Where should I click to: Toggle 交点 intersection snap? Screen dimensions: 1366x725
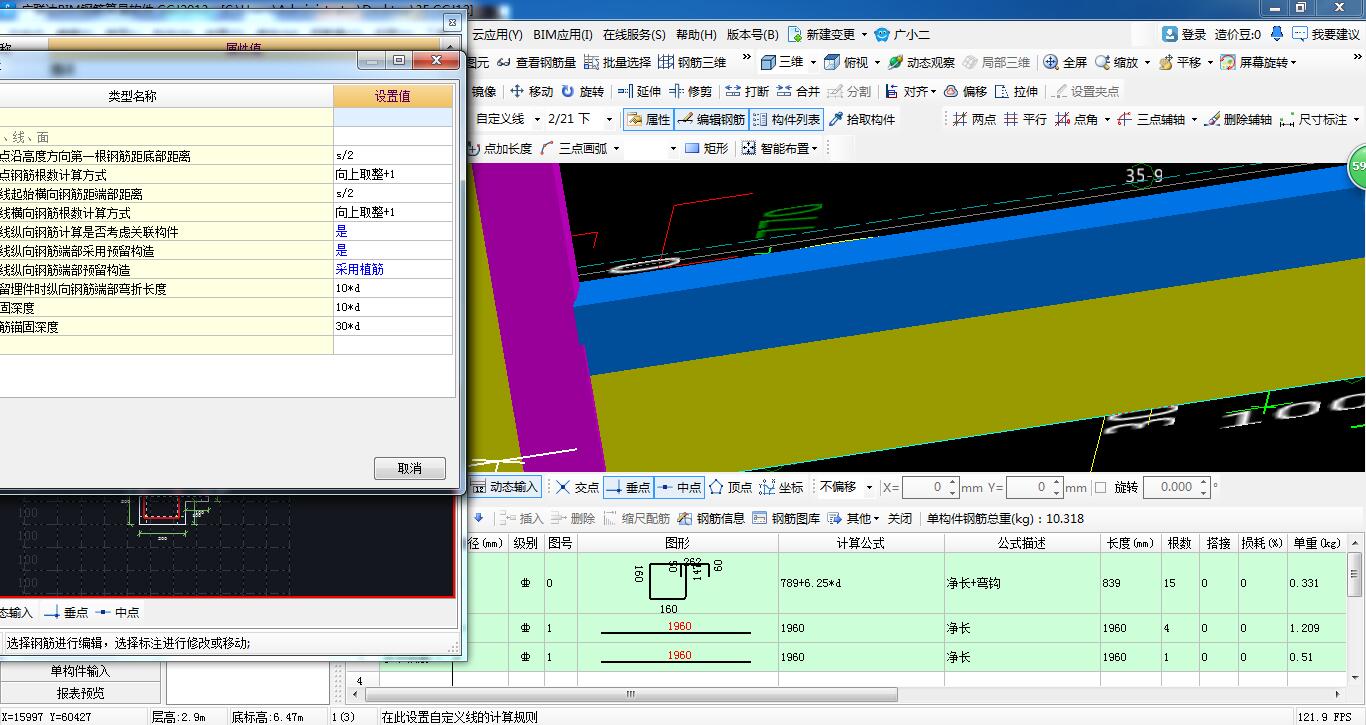coord(578,487)
